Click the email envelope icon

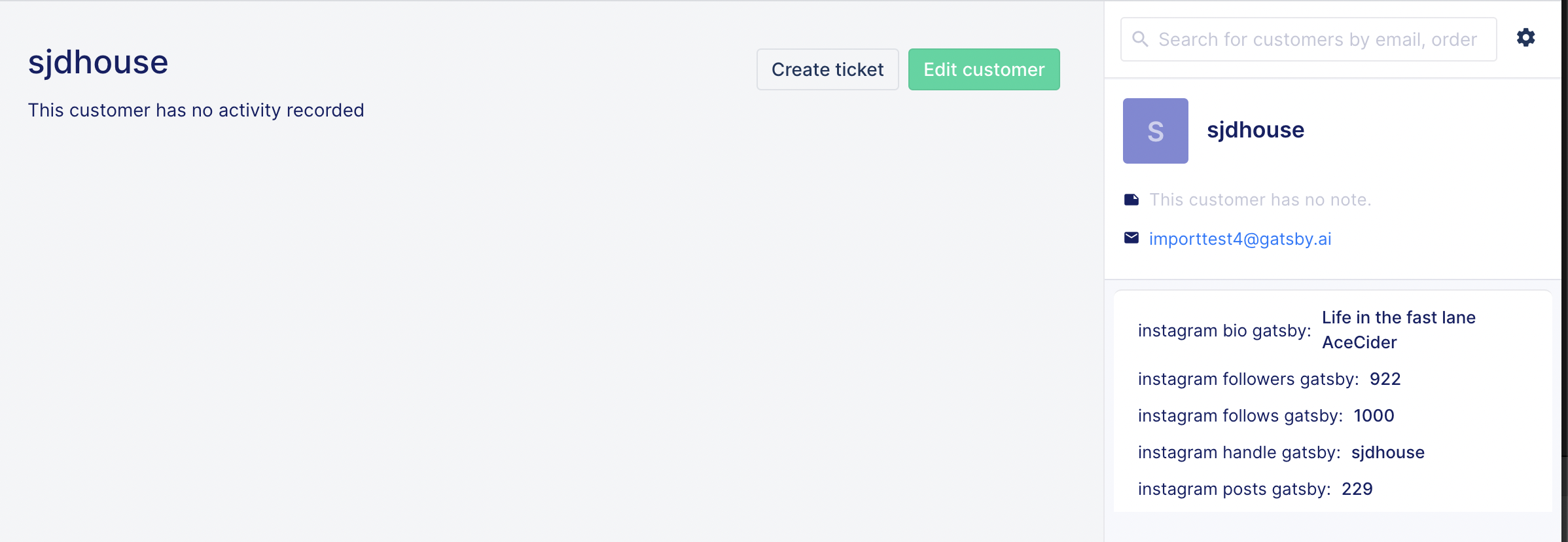[x=1131, y=238]
